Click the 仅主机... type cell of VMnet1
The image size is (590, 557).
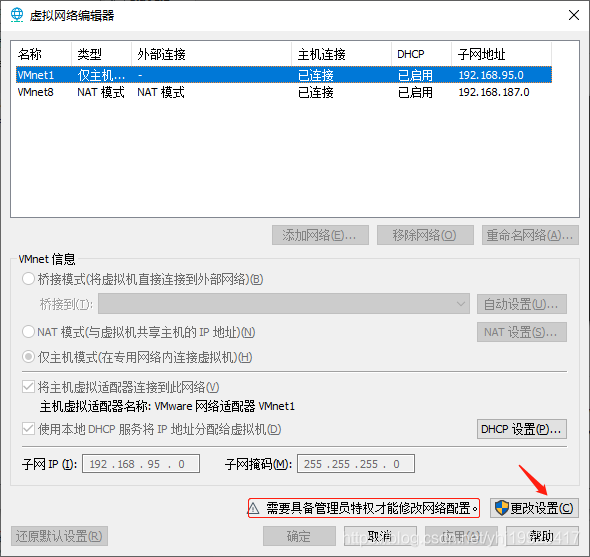[101, 75]
